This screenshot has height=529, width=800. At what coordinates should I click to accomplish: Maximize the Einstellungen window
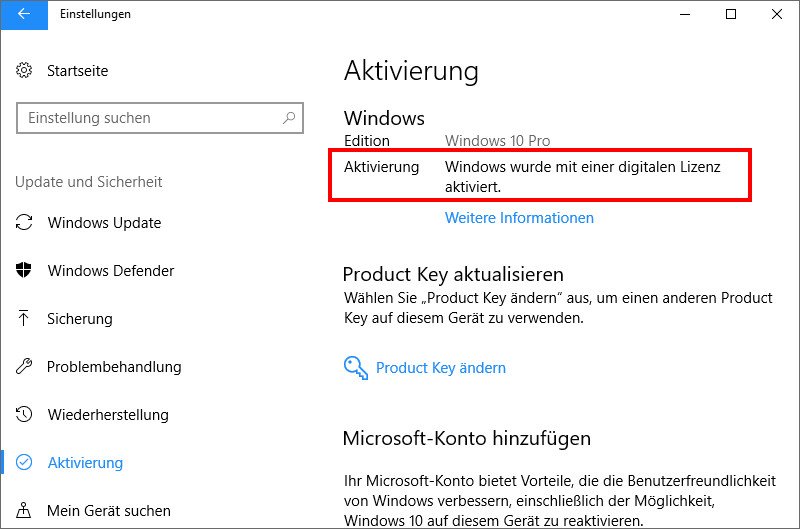click(731, 14)
